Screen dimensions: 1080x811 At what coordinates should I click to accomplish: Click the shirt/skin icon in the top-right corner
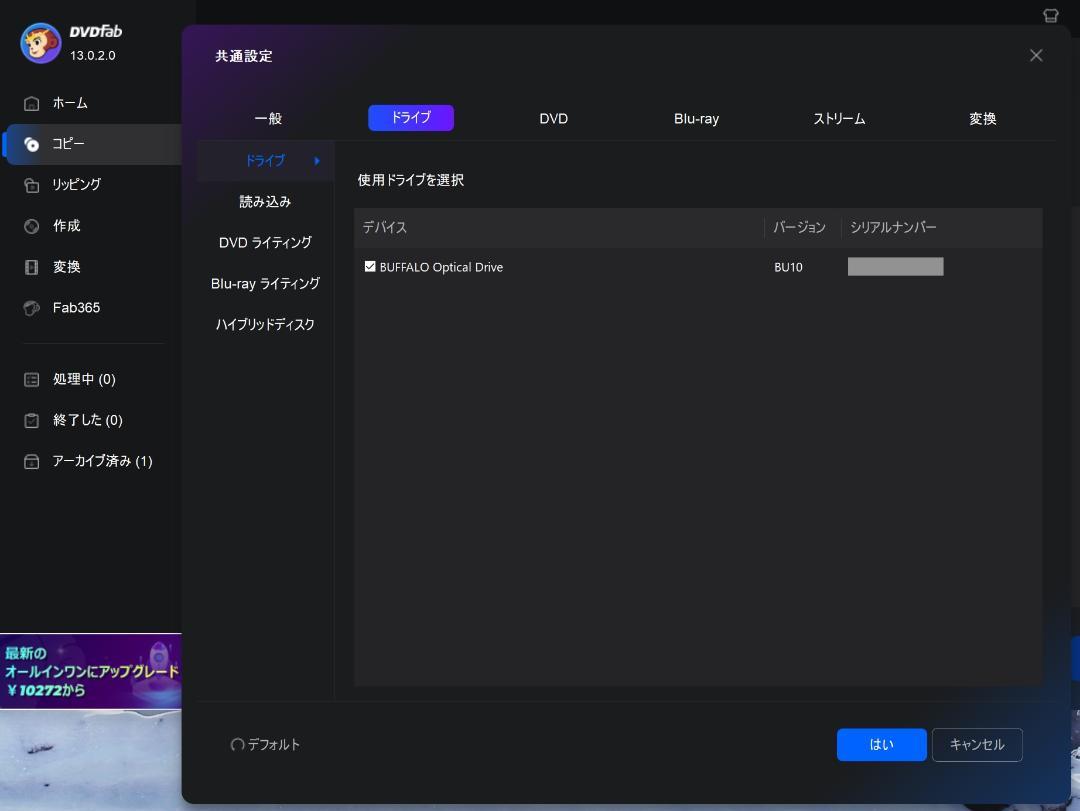(x=1050, y=15)
